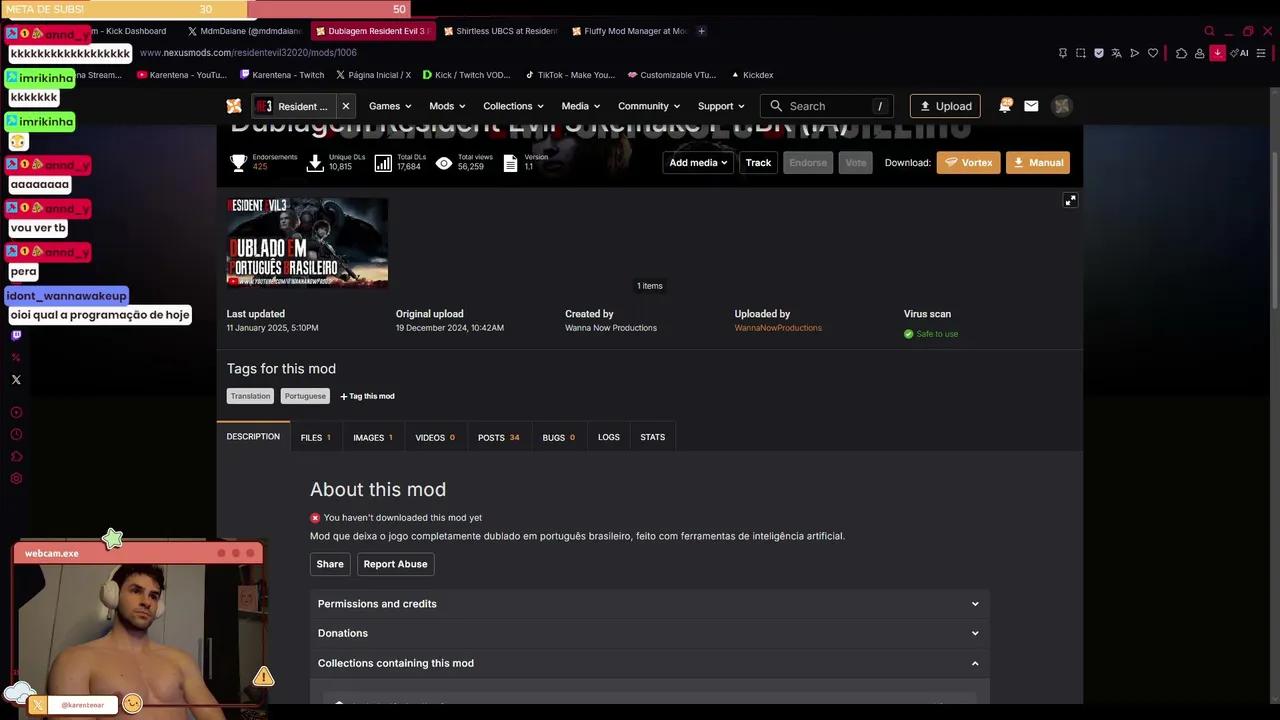Click the Translation tag
The height and width of the screenshot is (720, 1280).
(x=250, y=396)
